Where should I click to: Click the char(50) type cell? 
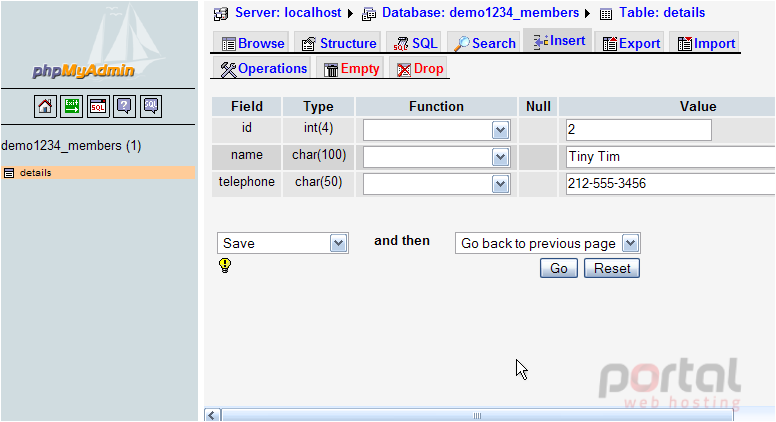tap(318, 182)
